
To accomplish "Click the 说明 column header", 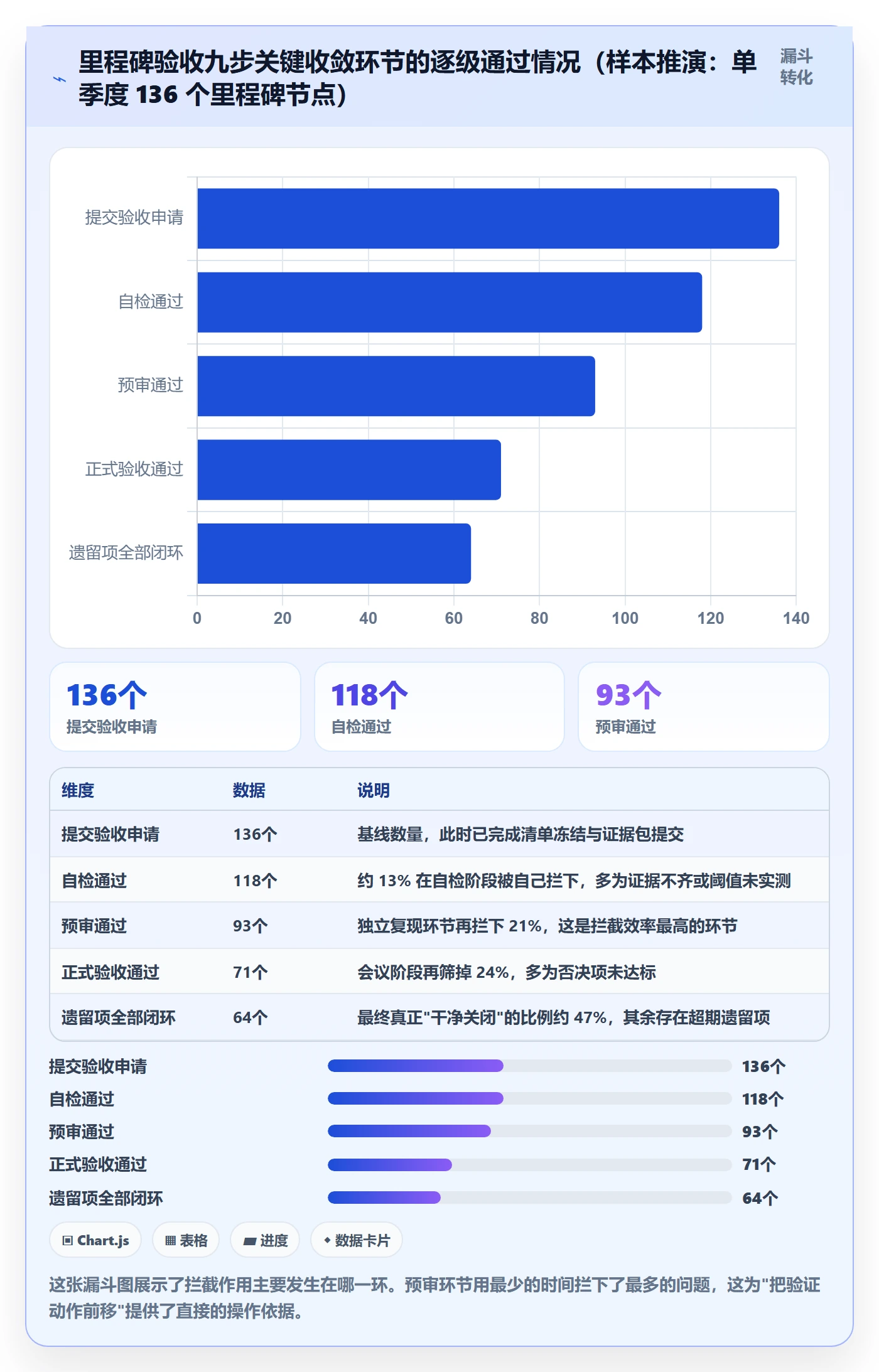I will [374, 790].
